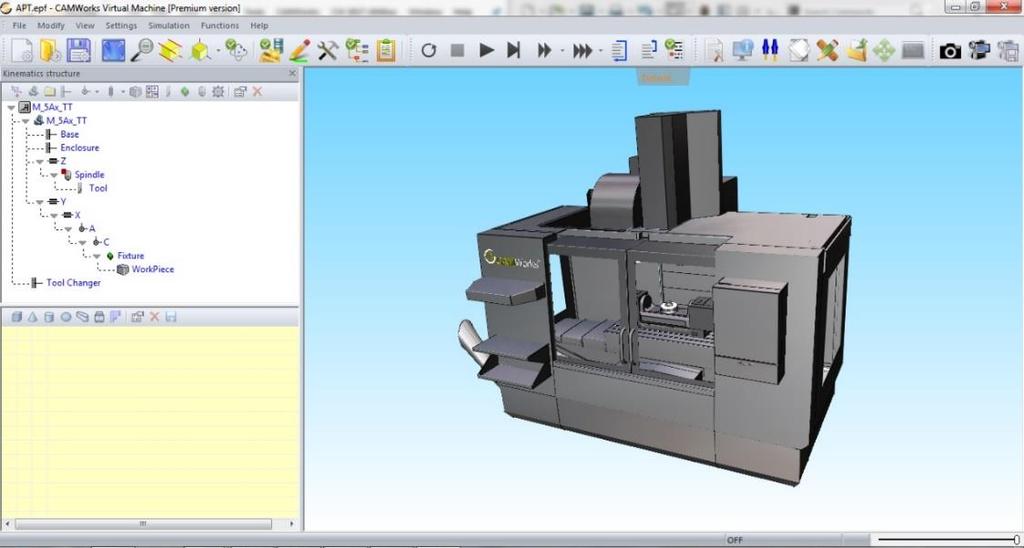Image resolution: width=1024 pixels, height=548 pixels.
Task: Click the double-arrow fast forward button
Action: coord(544,50)
